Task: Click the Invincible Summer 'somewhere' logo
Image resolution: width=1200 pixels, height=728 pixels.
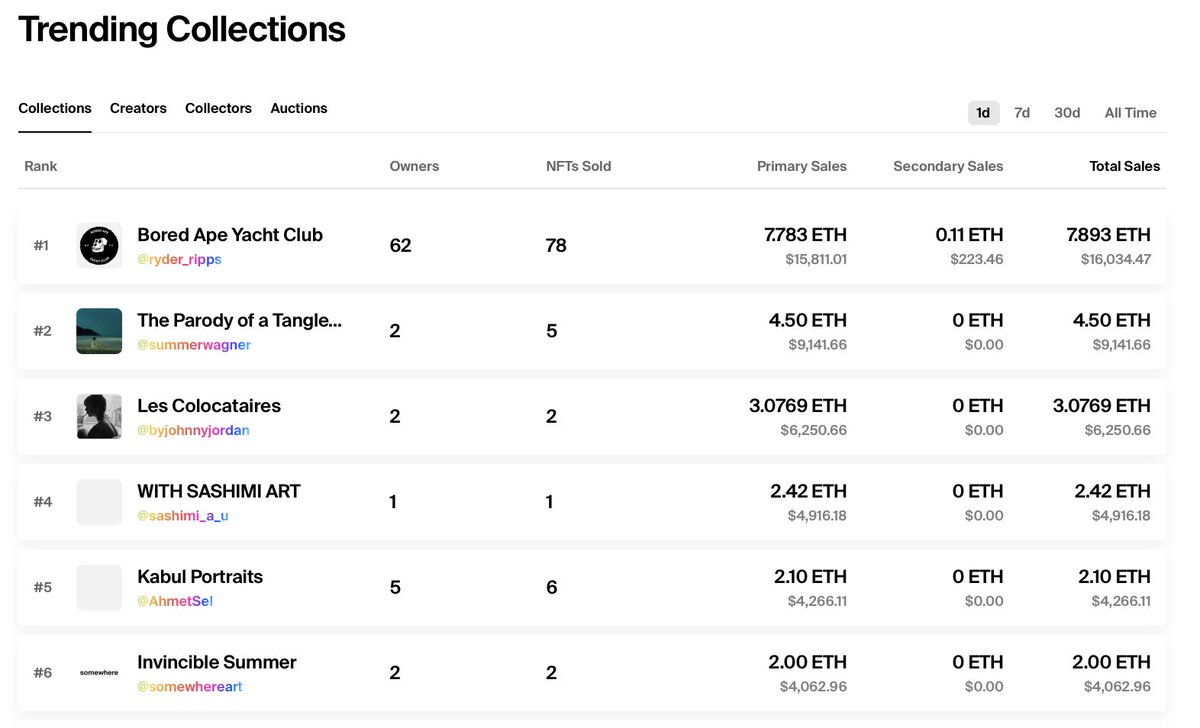Action: [x=99, y=673]
